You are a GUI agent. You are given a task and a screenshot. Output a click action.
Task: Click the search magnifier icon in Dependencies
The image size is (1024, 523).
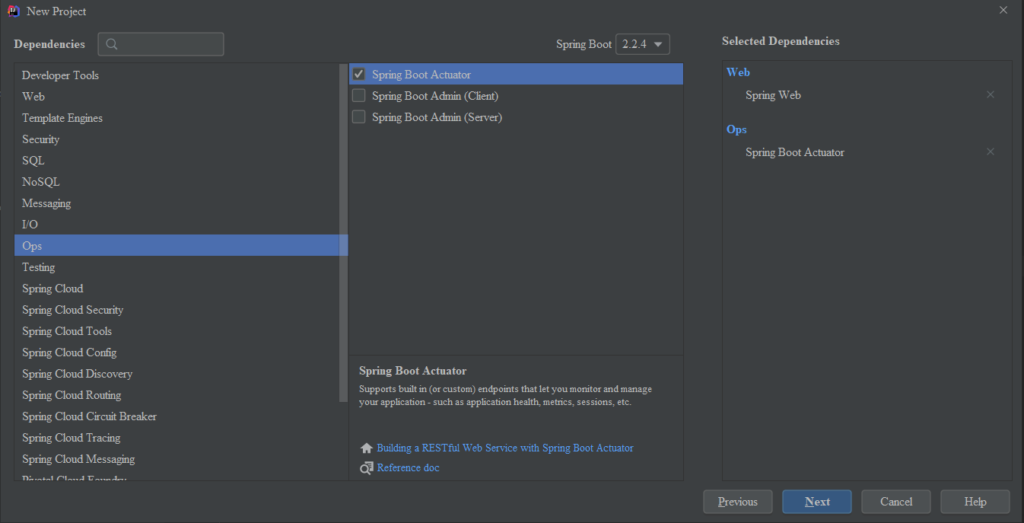tap(112, 45)
